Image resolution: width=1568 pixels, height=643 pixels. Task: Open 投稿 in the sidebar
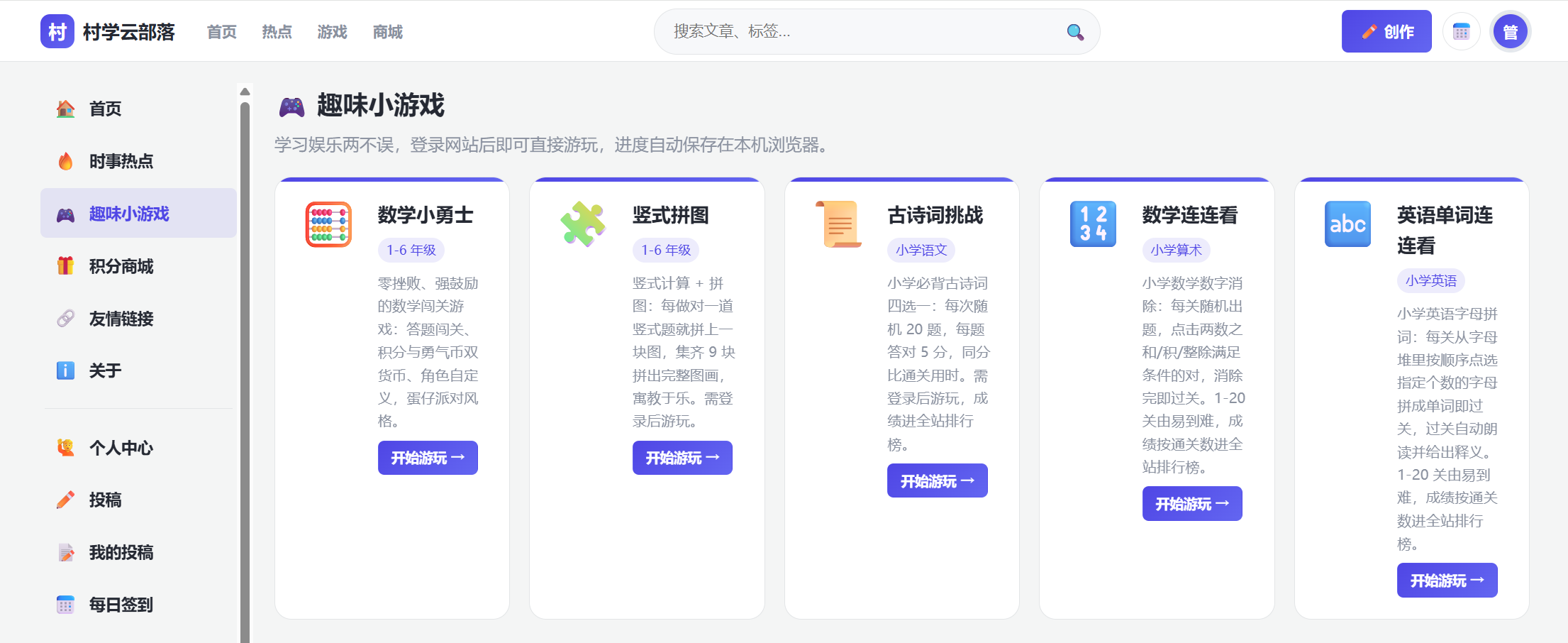pyautogui.click(x=138, y=500)
